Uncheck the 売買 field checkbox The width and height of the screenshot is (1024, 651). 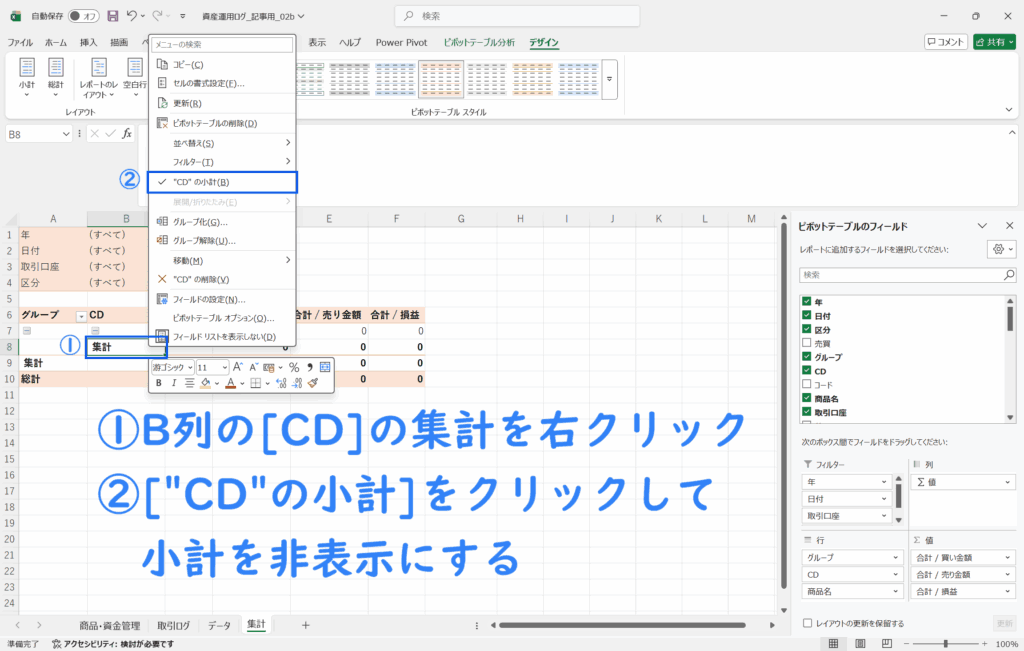(x=806, y=343)
